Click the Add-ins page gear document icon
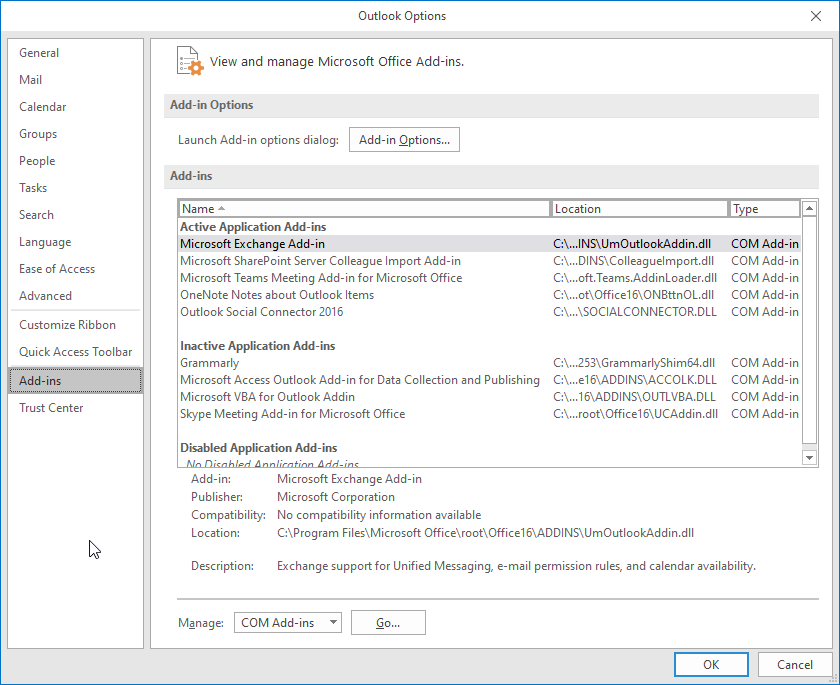Screen dimensions: 840x685 pos(190,61)
